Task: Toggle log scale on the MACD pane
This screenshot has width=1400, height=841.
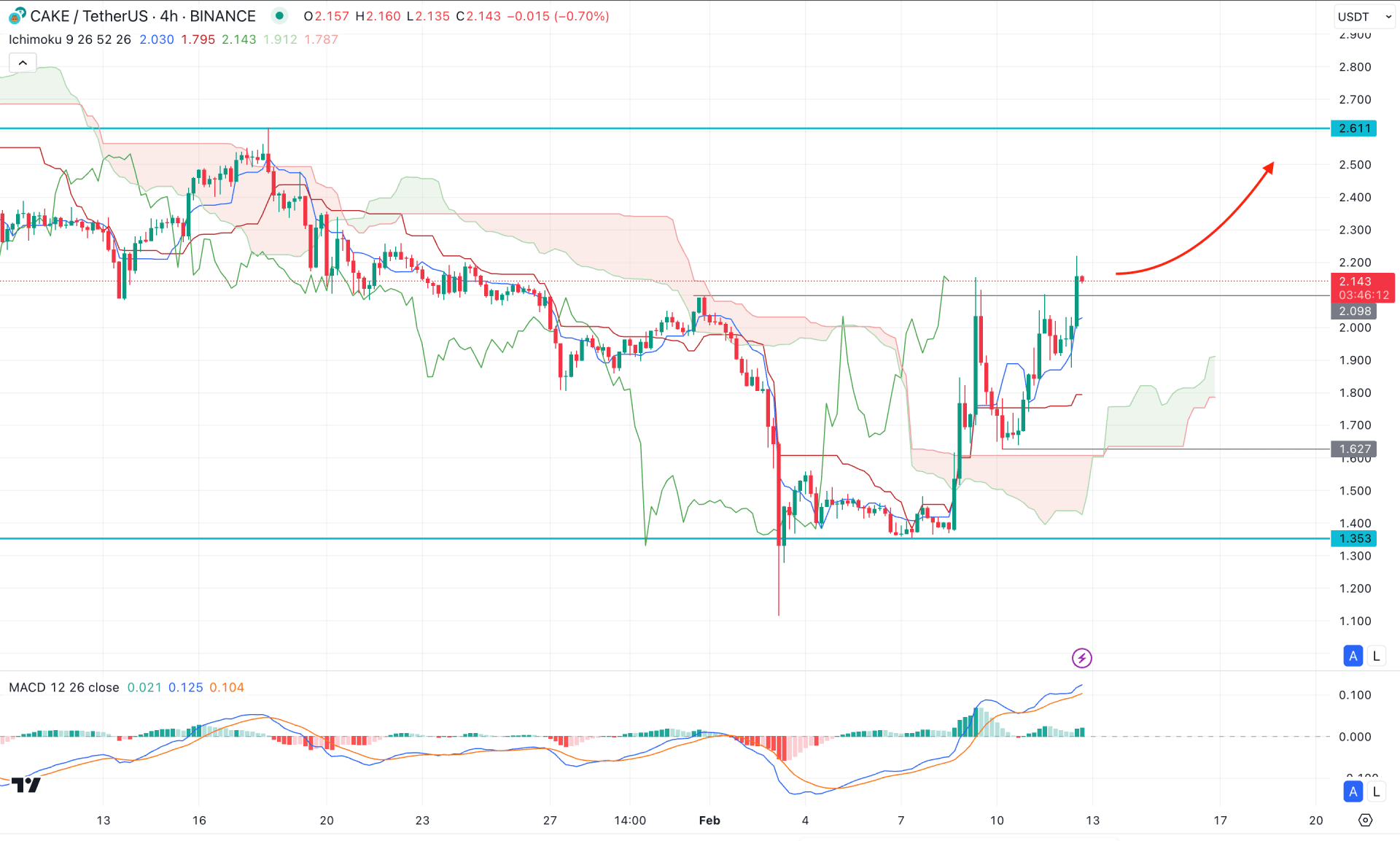Action: [x=1376, y=791]
